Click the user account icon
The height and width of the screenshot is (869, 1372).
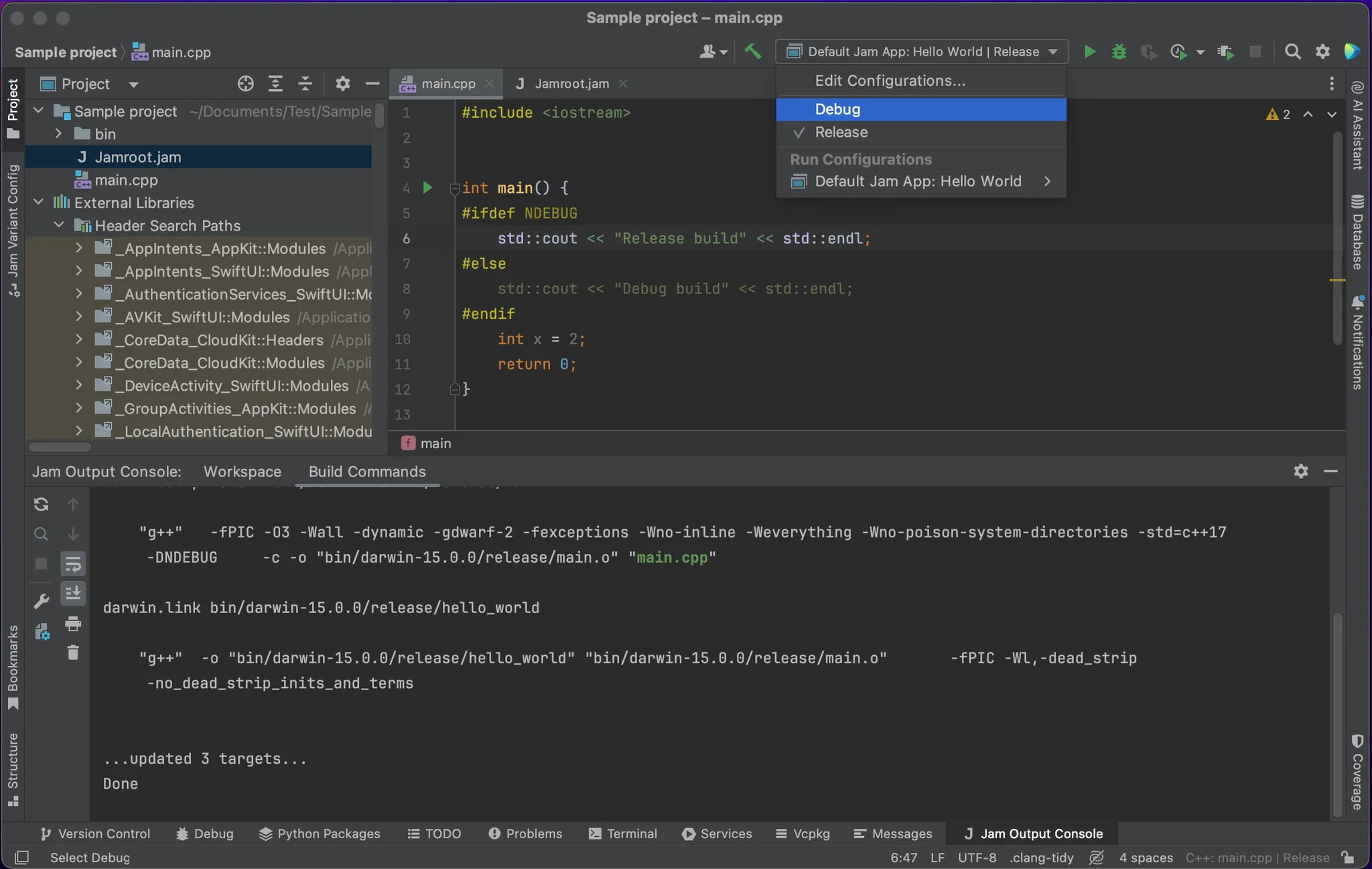(707, 52)
